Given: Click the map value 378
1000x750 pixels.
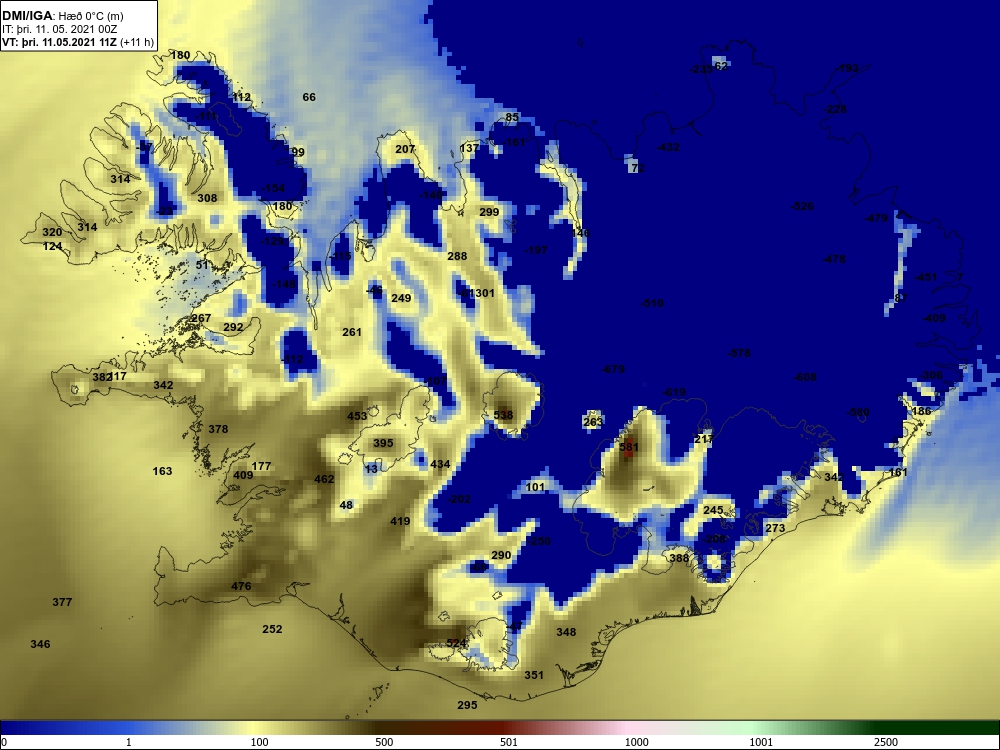Looking at the screenshot, I should coord(218,429).
